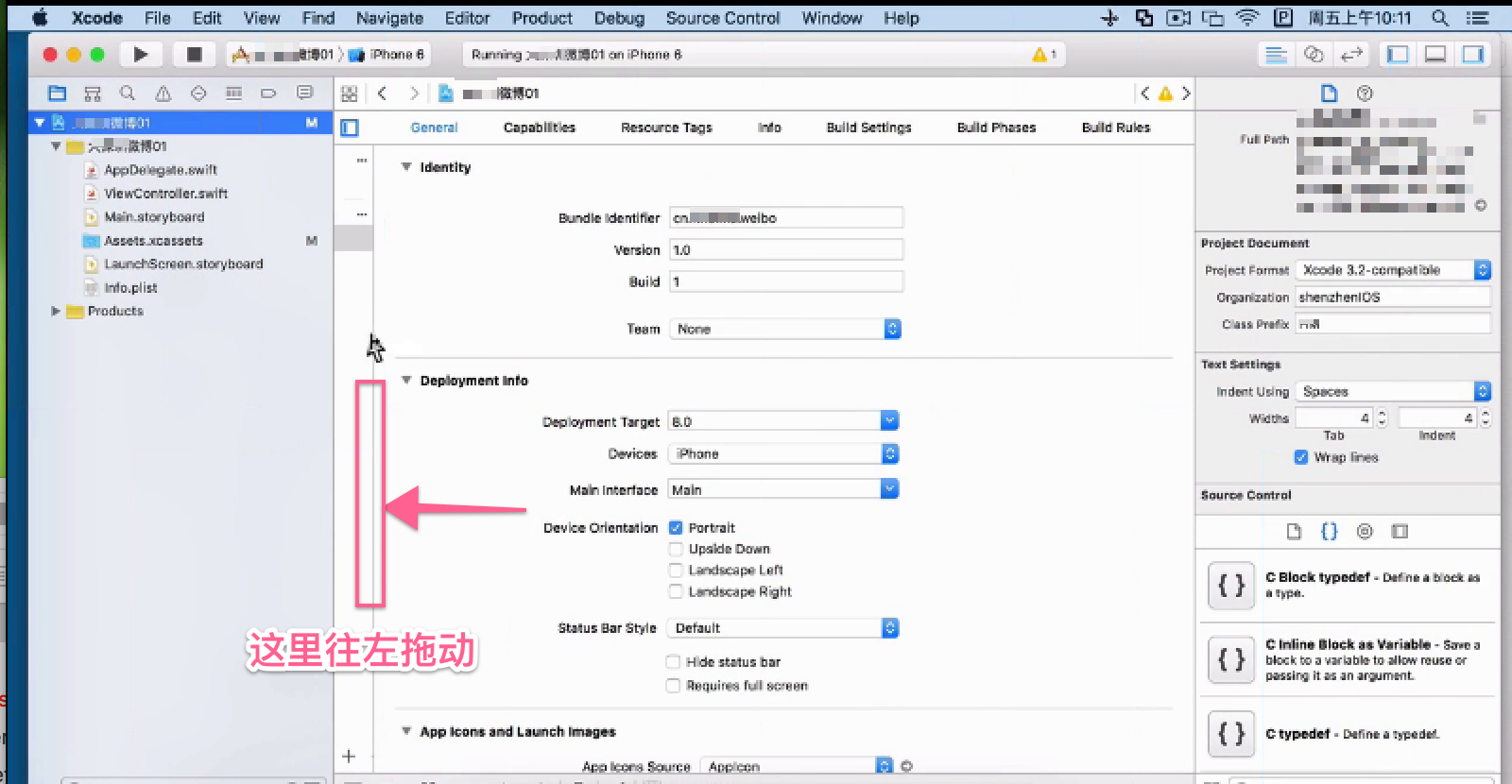1512x784 pixels.
Task: Go forward in editor history
Action: (x=413, y=94)
